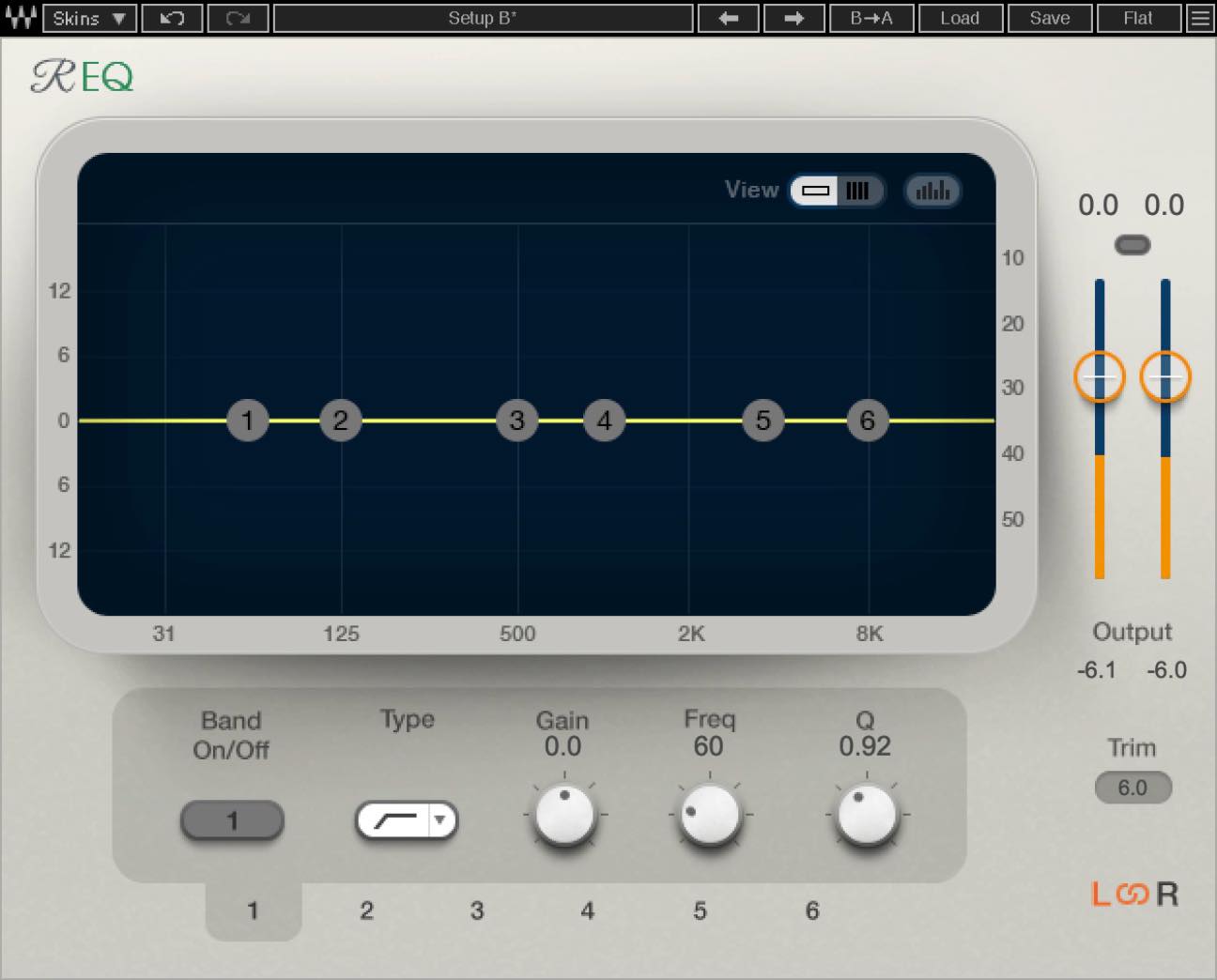This screenshot has width=1217, height=980.
Task: Open the Skins dropdown
Action: (x=89, y=18)
